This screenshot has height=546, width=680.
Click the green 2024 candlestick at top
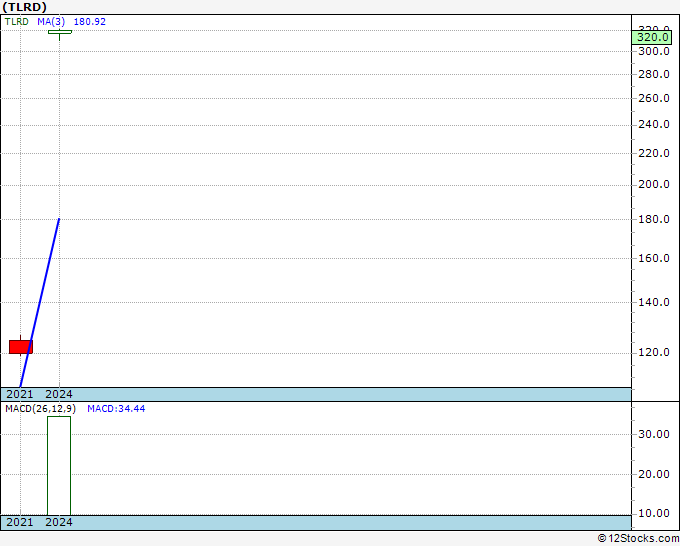pos(59,32)
